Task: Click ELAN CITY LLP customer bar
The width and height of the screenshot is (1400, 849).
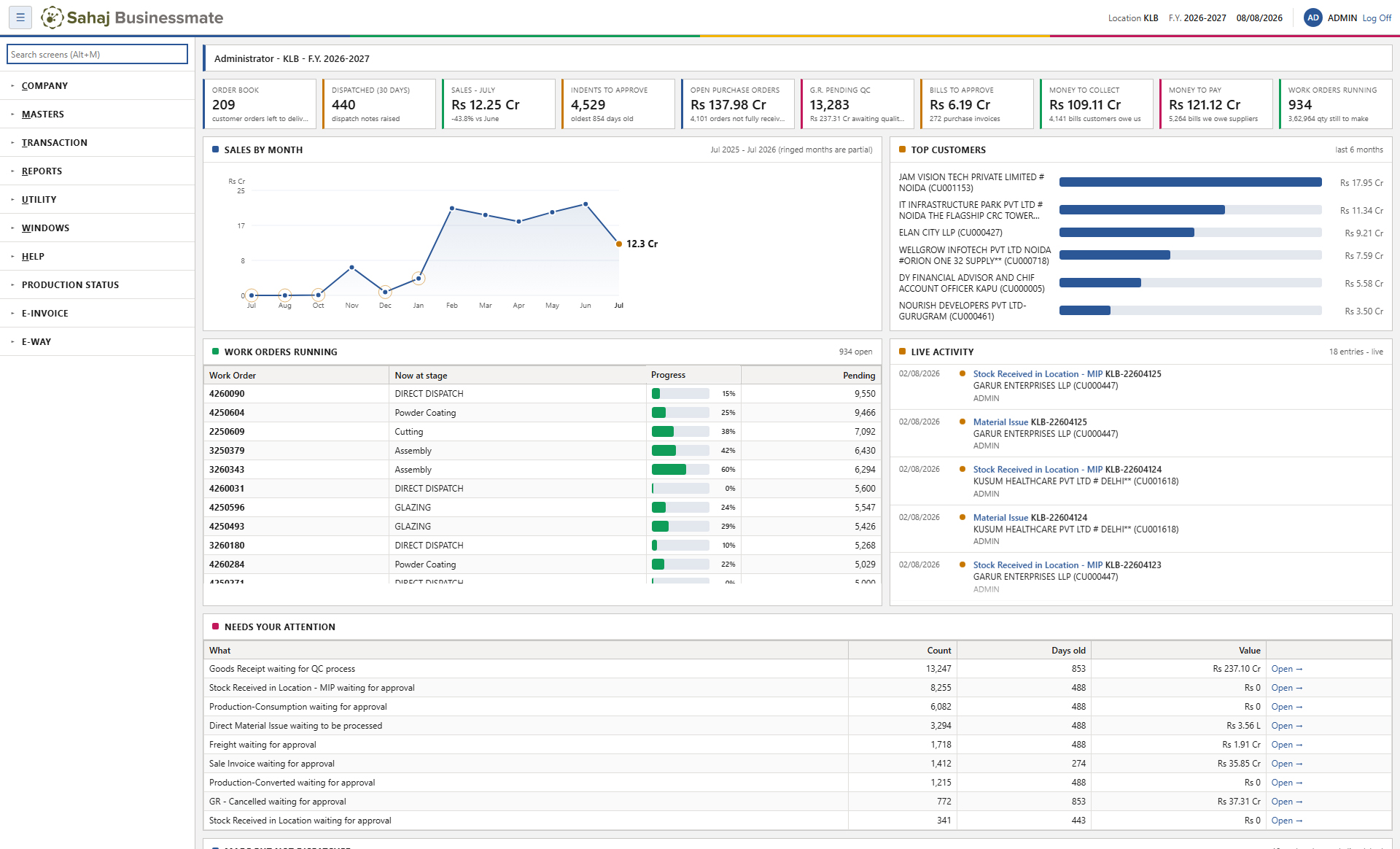Action: tap(1190, 233)
